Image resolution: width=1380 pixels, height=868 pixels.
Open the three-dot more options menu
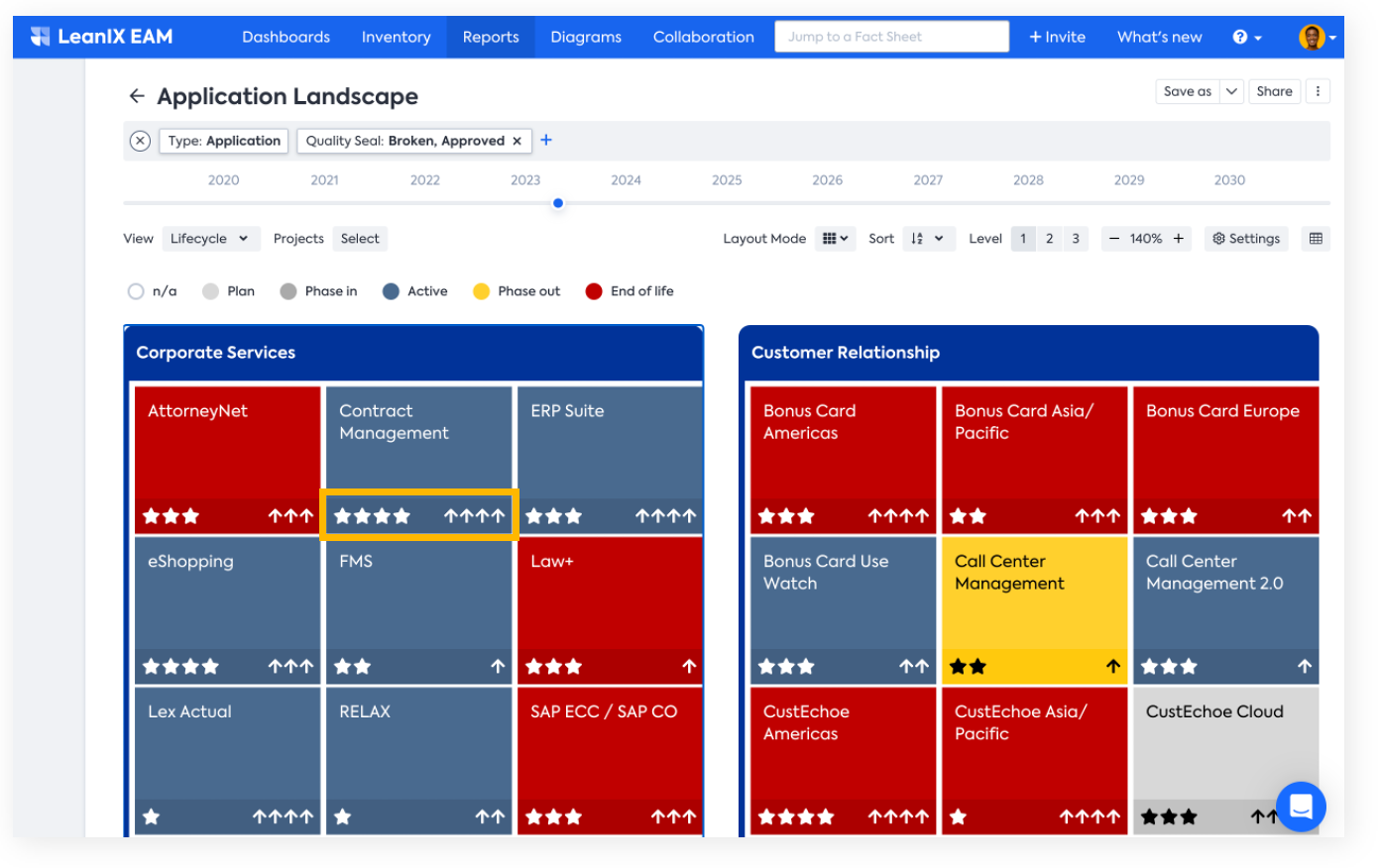click(1318, 91)
